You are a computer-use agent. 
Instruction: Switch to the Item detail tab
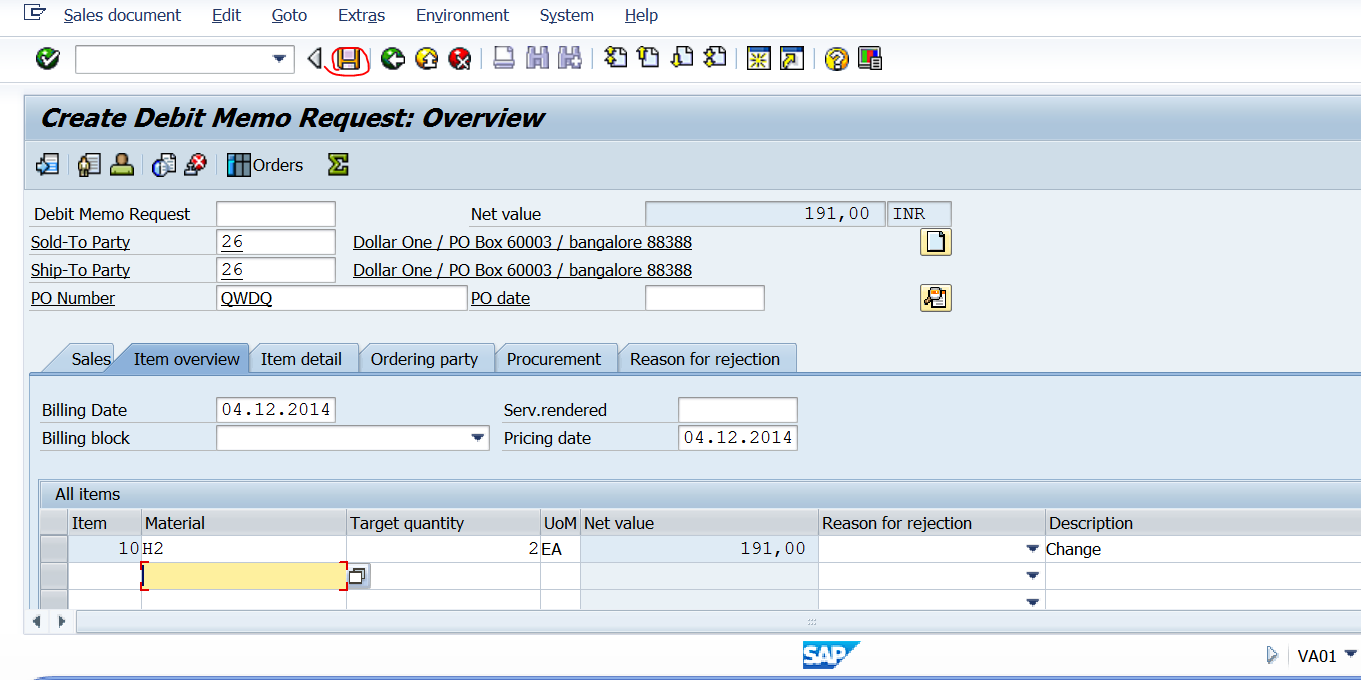(304, 358)
